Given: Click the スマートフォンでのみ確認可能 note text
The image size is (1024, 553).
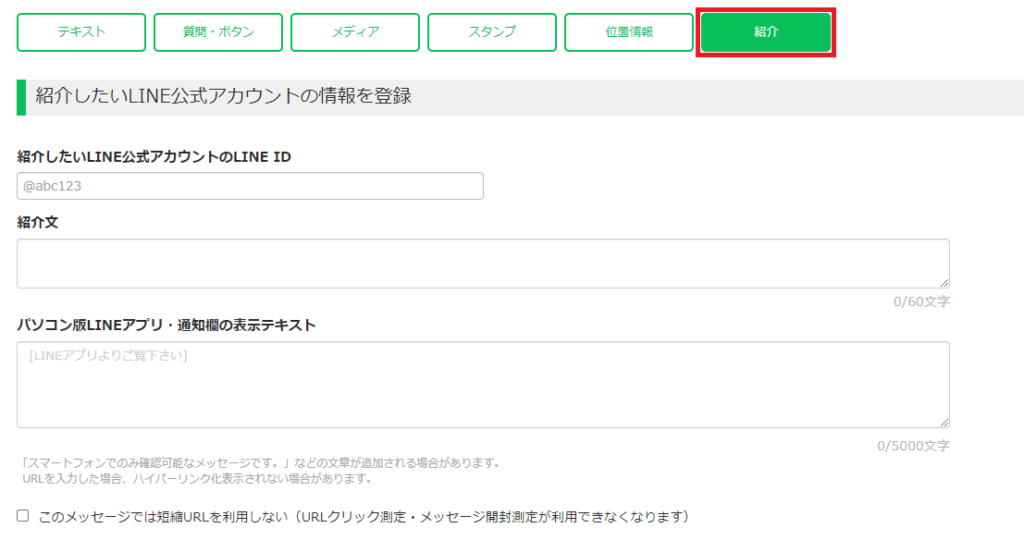Looking at the screenshot, I should 262,463.
